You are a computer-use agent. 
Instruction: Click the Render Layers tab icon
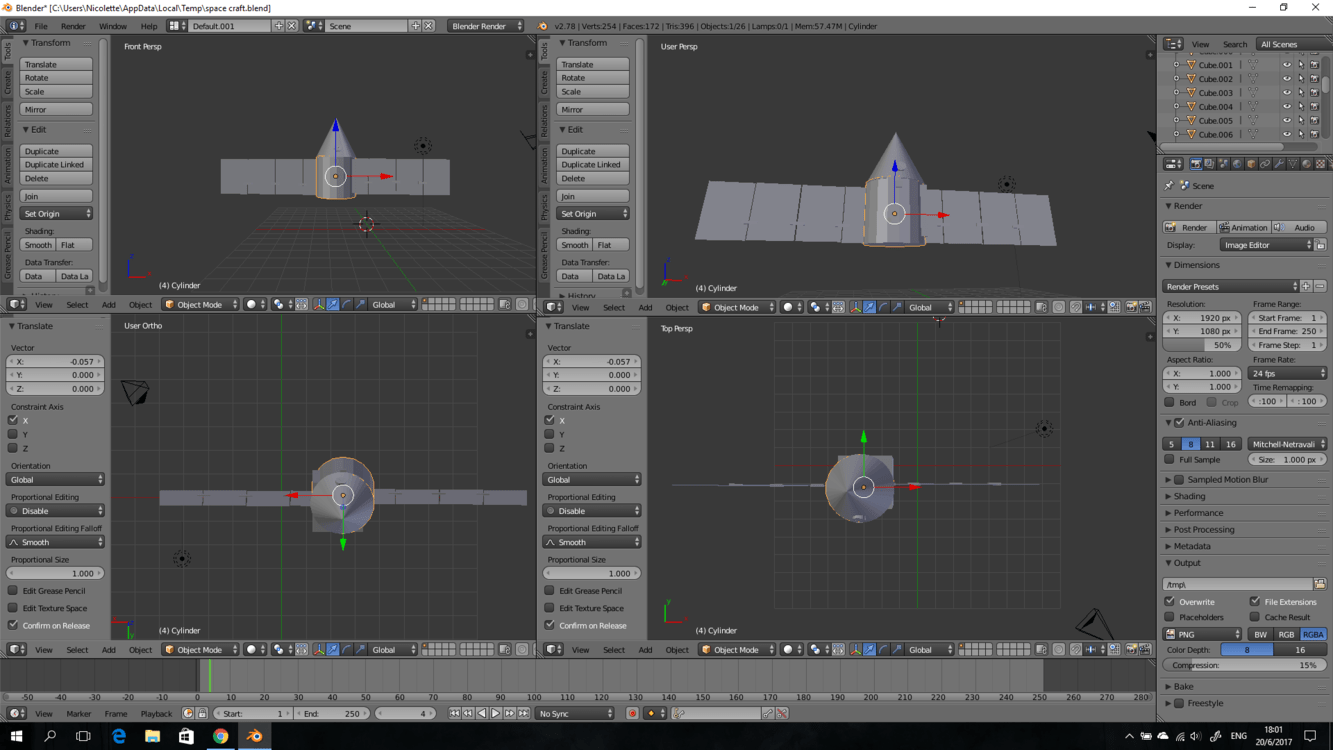1209,164
